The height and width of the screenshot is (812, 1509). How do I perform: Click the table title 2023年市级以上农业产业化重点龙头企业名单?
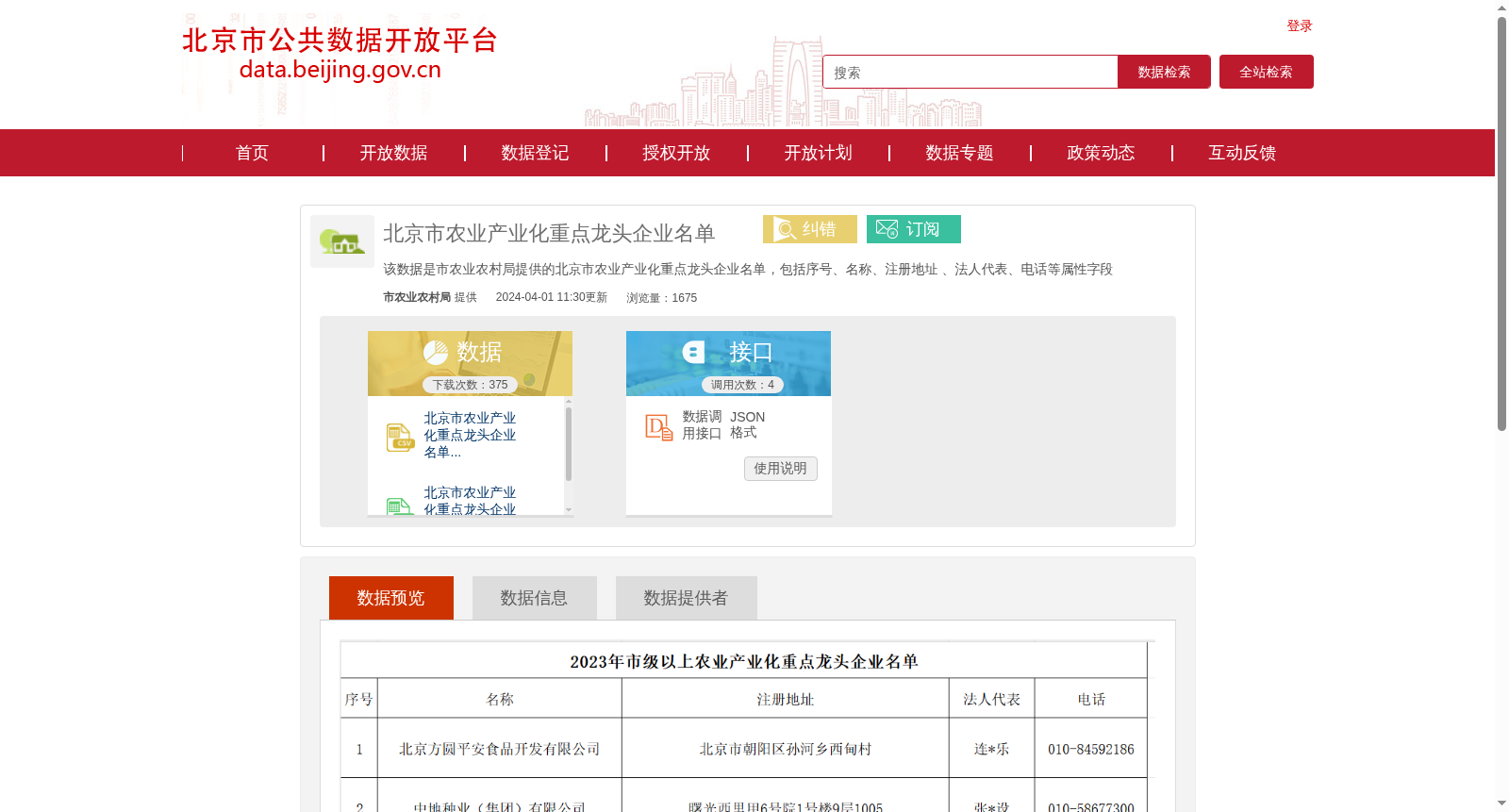tap(744, 661)
